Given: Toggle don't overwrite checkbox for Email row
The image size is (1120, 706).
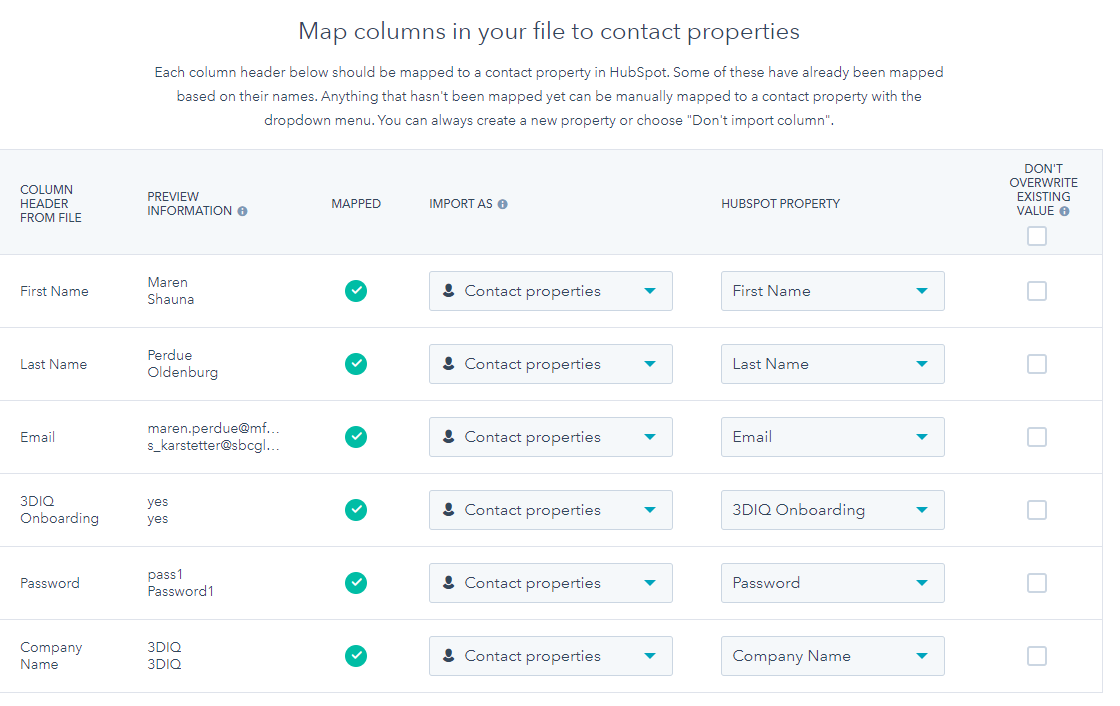Looking at the screenshot, I should [1036, 437].
